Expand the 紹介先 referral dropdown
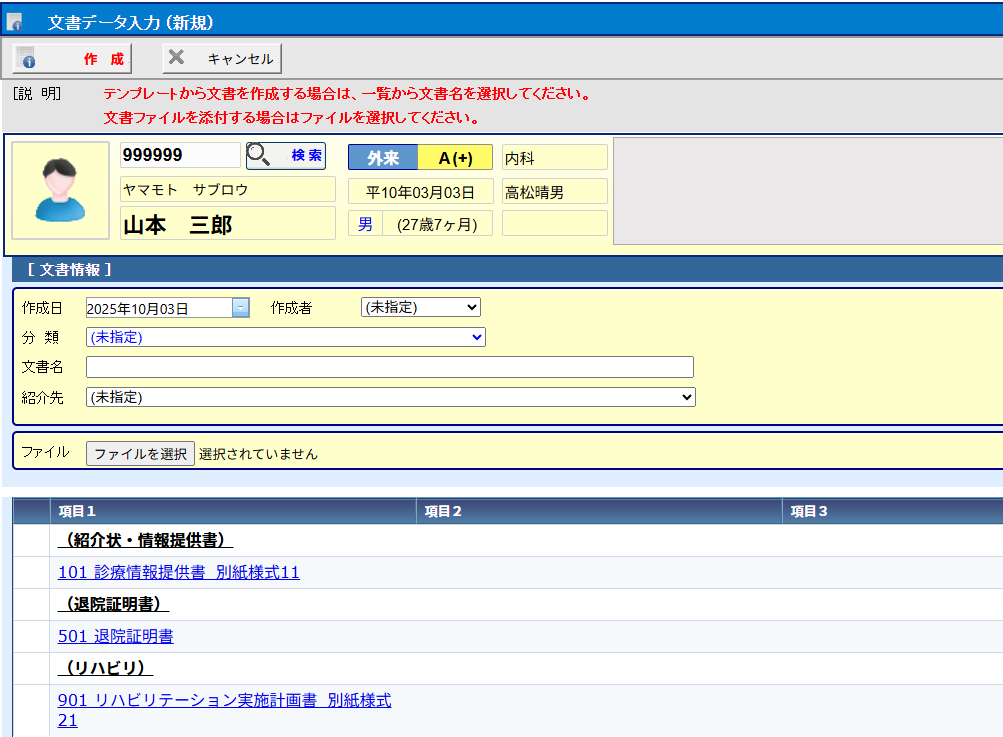1003x737 pixels. (x=390, y=397)
